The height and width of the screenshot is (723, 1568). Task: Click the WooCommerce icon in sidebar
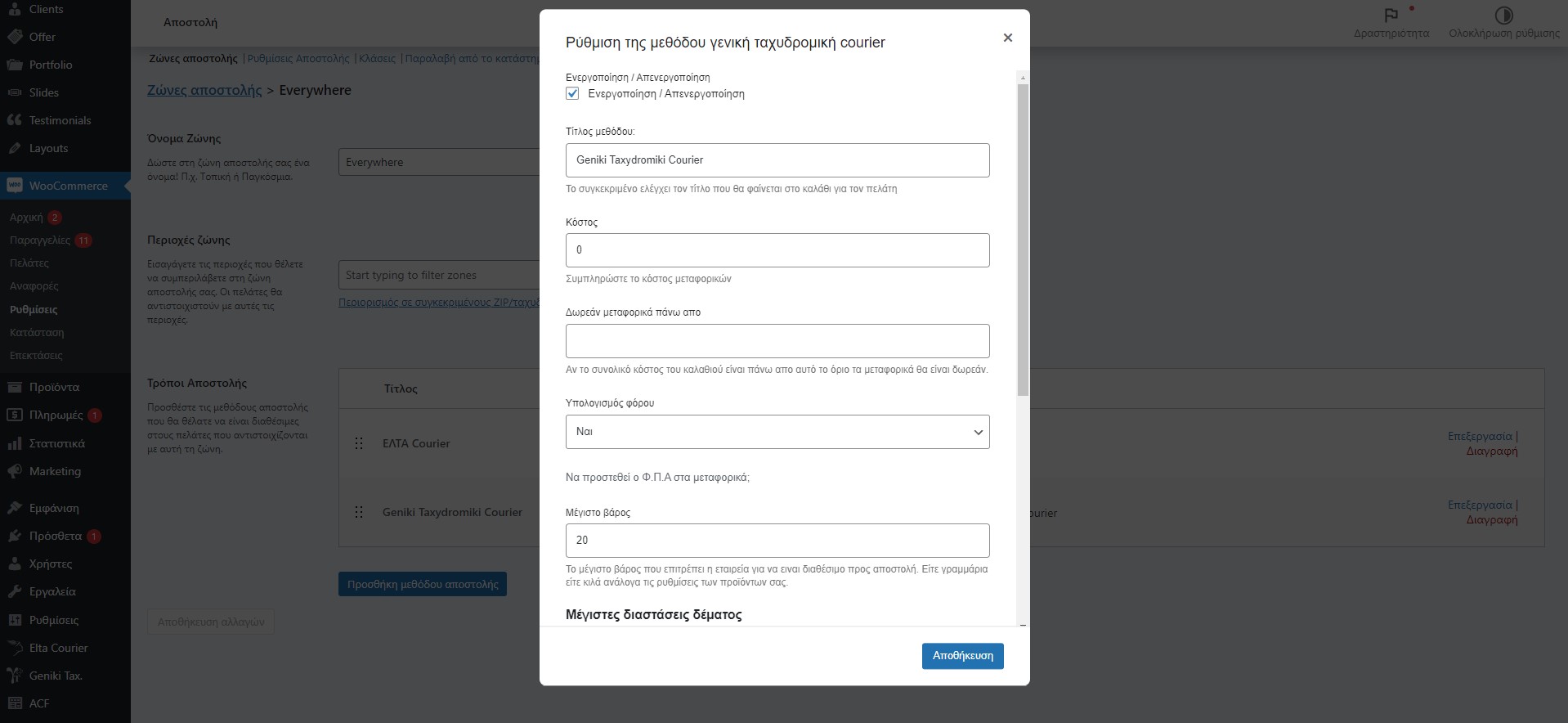tap(15, 186)
